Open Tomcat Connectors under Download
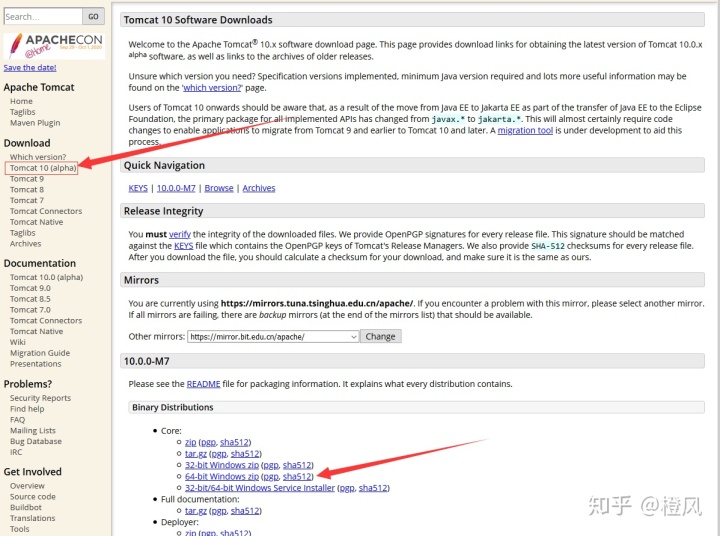This screenshot has width=720, height=536. tap(46, 211)
